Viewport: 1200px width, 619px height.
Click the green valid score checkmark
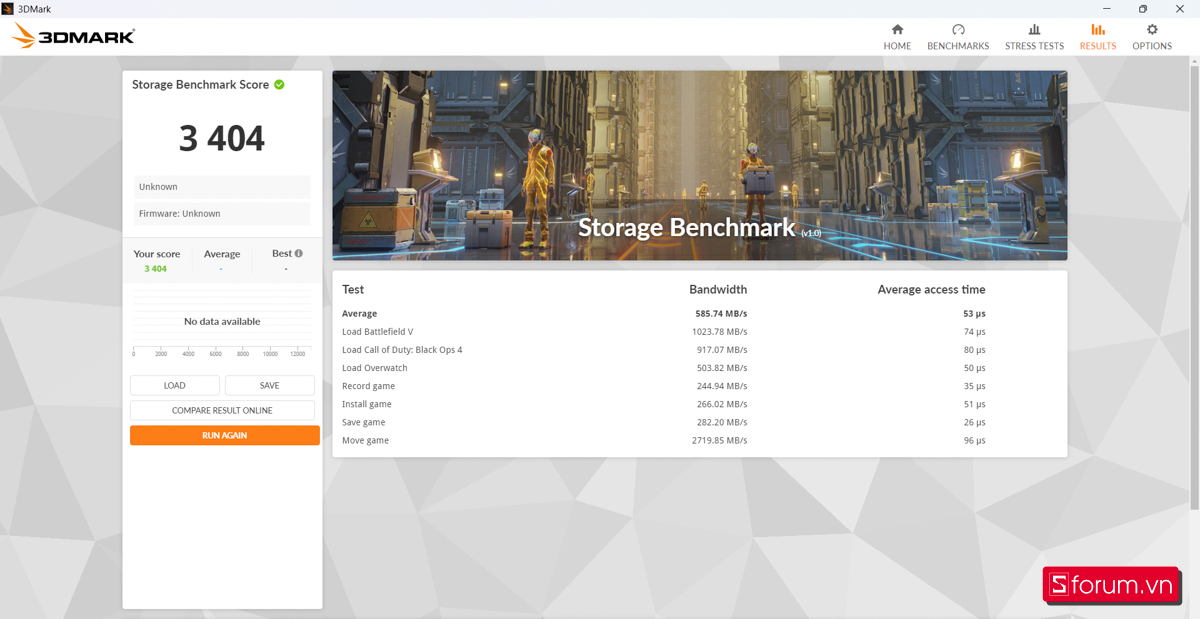pos(279,85)
